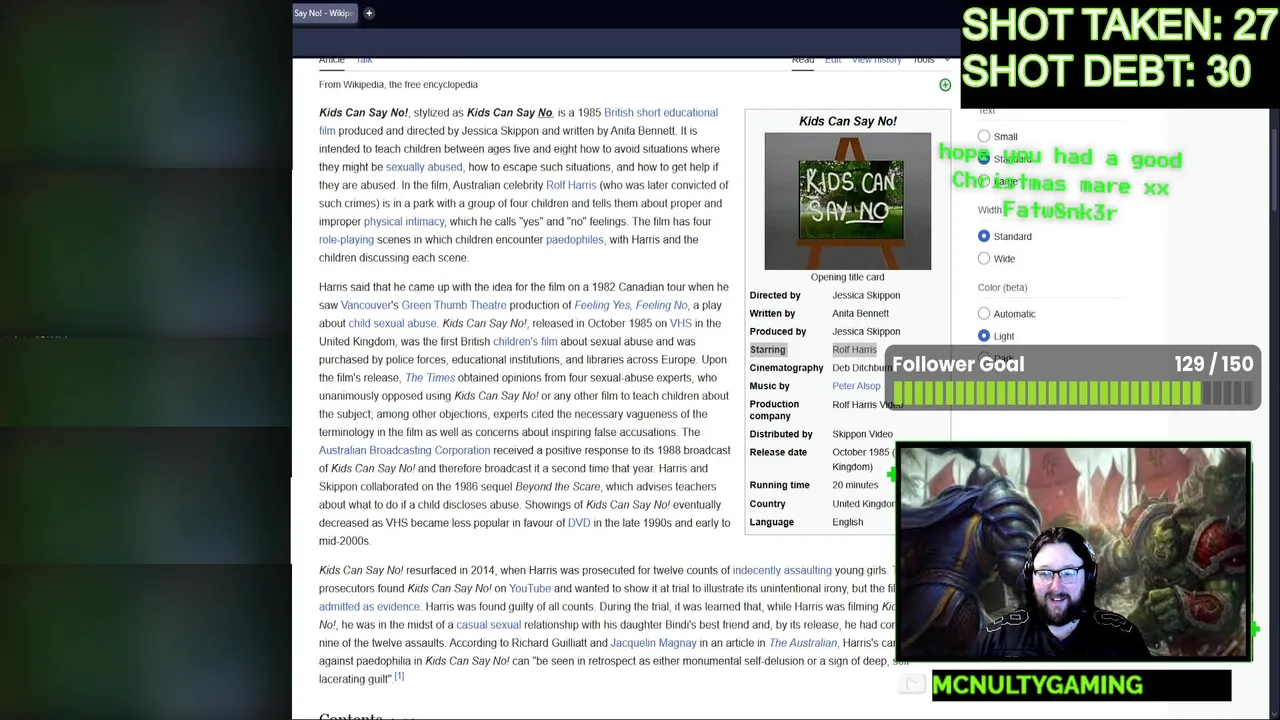Image resolution: width=1280 pixels, height=720 pixels.
Task: Open the 'British' link
Action: click(x=618, y=113)
